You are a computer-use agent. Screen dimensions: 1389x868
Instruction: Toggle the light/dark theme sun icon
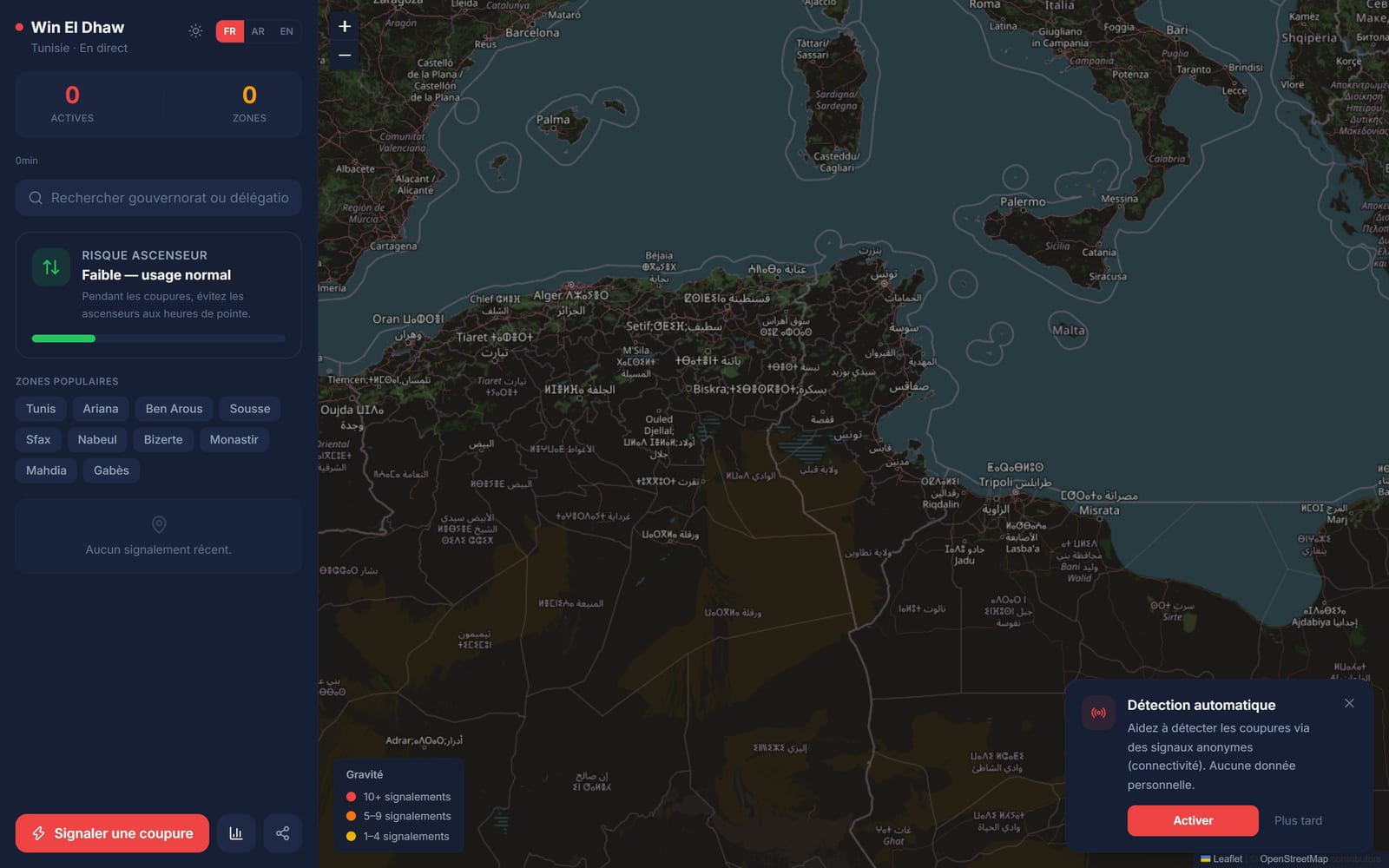click(195, 31)
